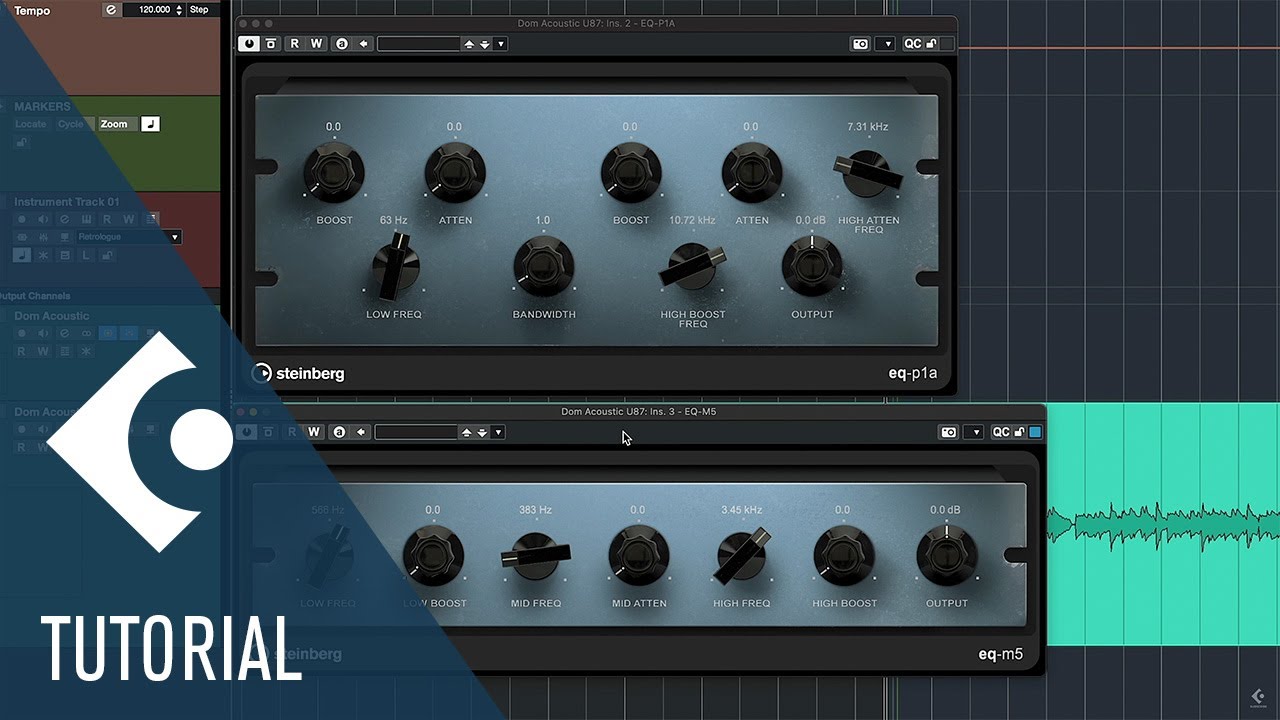Image resolution: width=1280 pixels, height=720 pixels.
Task: Load next preset in EQ-M5 toolbar
Action: pos(482,432)
